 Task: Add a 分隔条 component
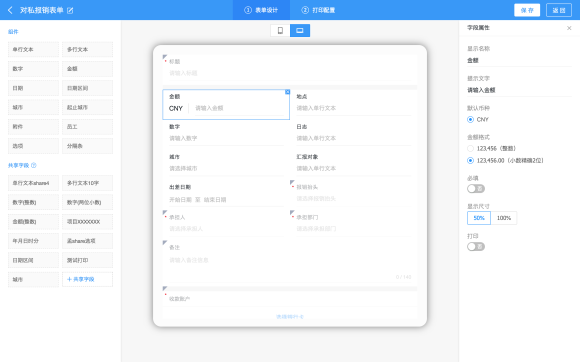[87, 146]
